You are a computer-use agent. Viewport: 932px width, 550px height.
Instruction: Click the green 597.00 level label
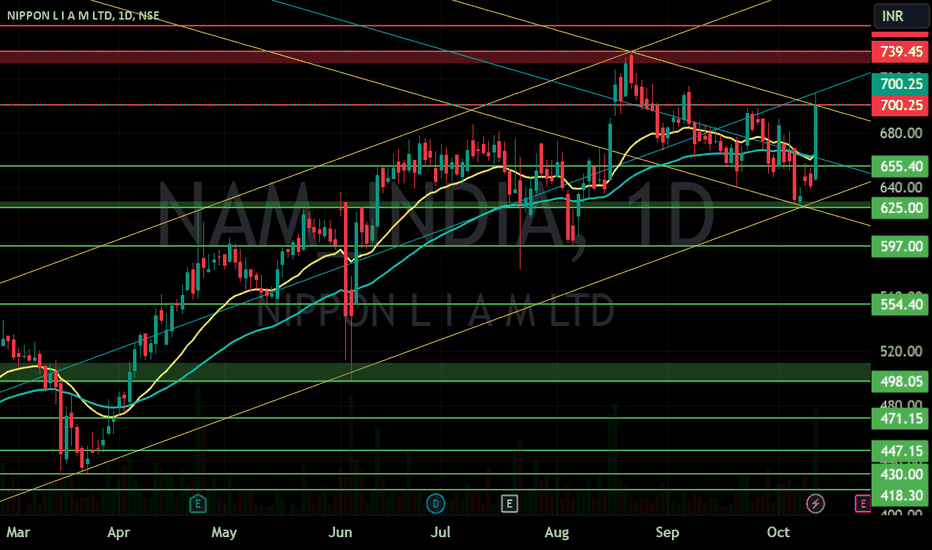pyautogui.click(x=900, y=246)
